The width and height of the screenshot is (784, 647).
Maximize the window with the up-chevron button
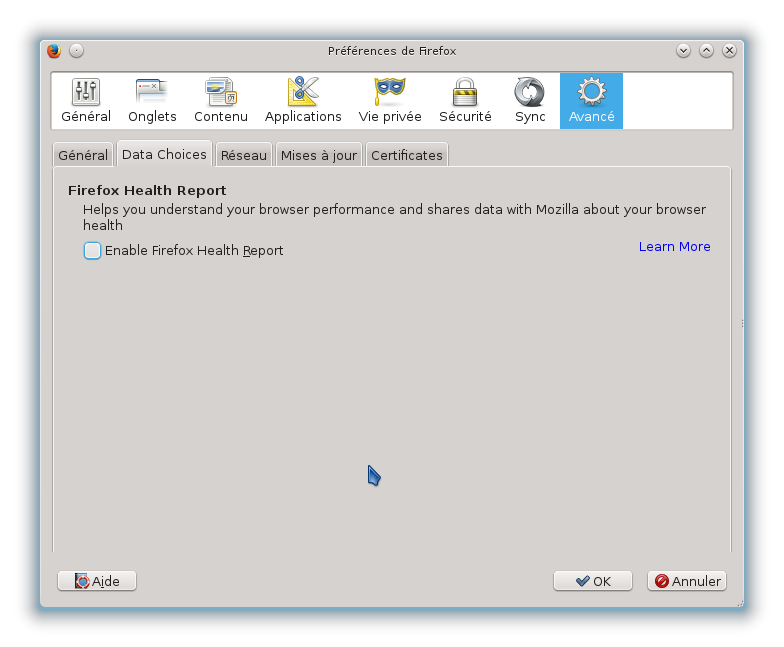tap(706, 50)
